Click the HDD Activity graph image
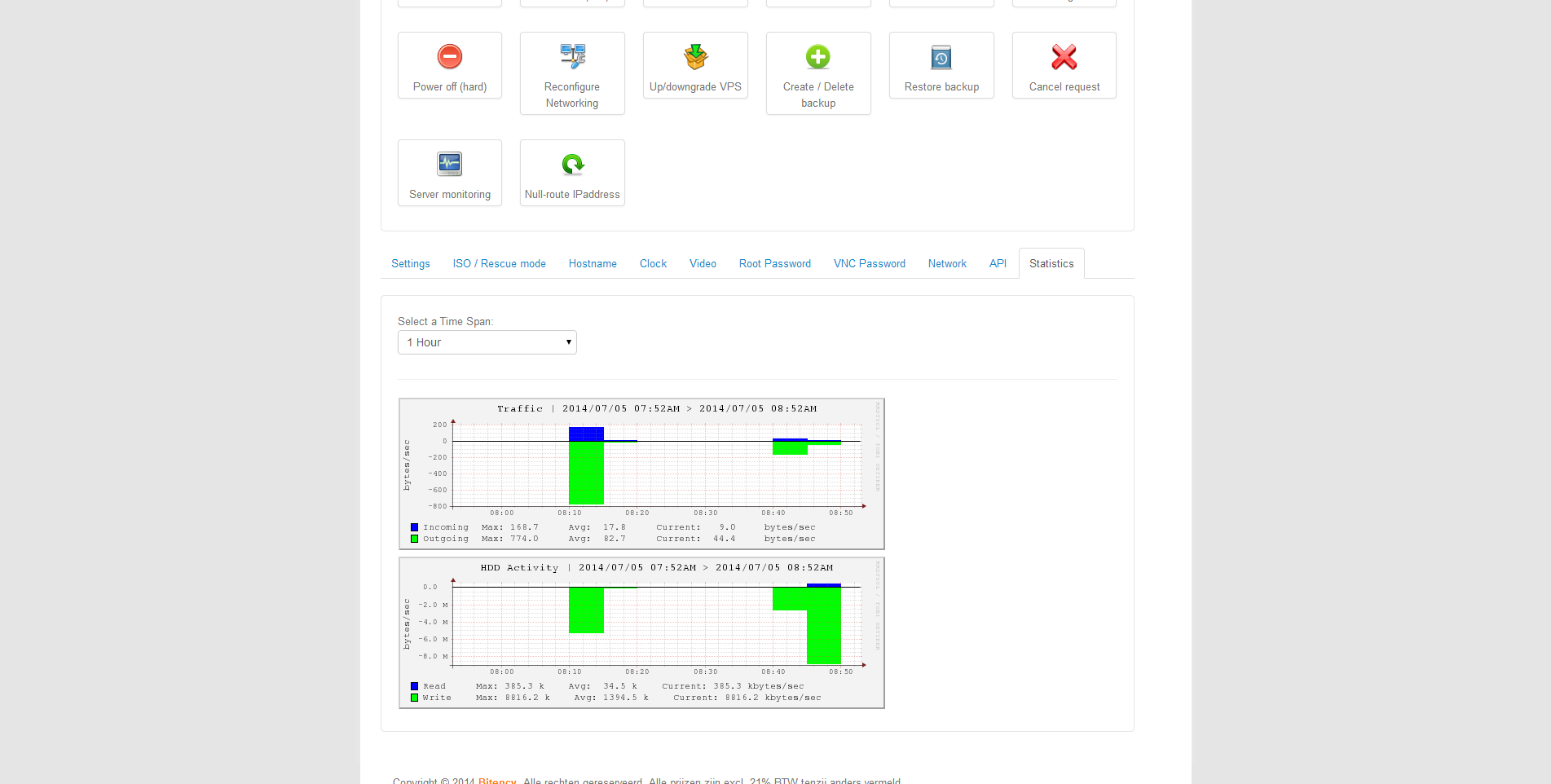Viewport: 1551px width, 784px height. (641, 632)
